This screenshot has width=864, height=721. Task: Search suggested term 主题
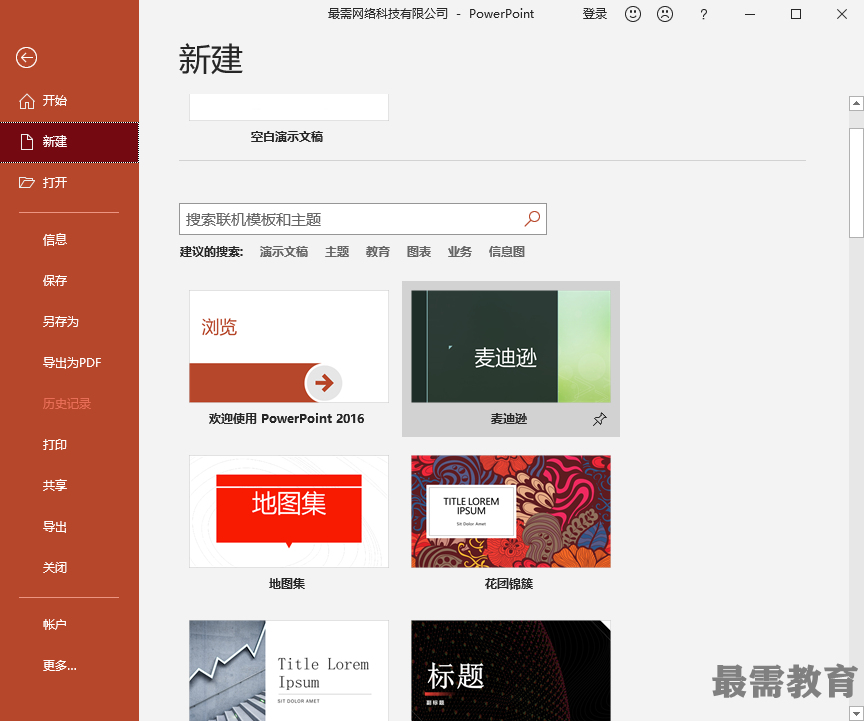[337, 252]
